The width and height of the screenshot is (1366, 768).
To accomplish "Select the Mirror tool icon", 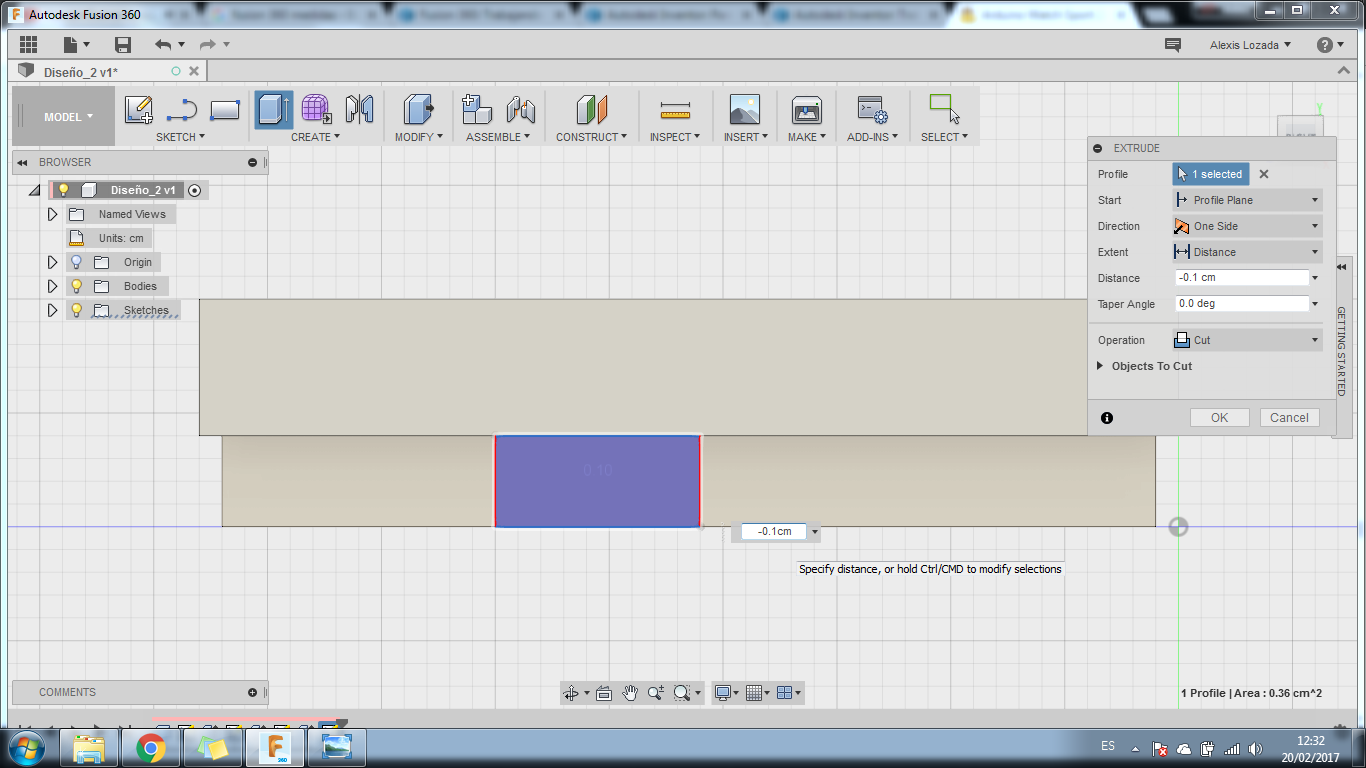I will click(359, 109).
